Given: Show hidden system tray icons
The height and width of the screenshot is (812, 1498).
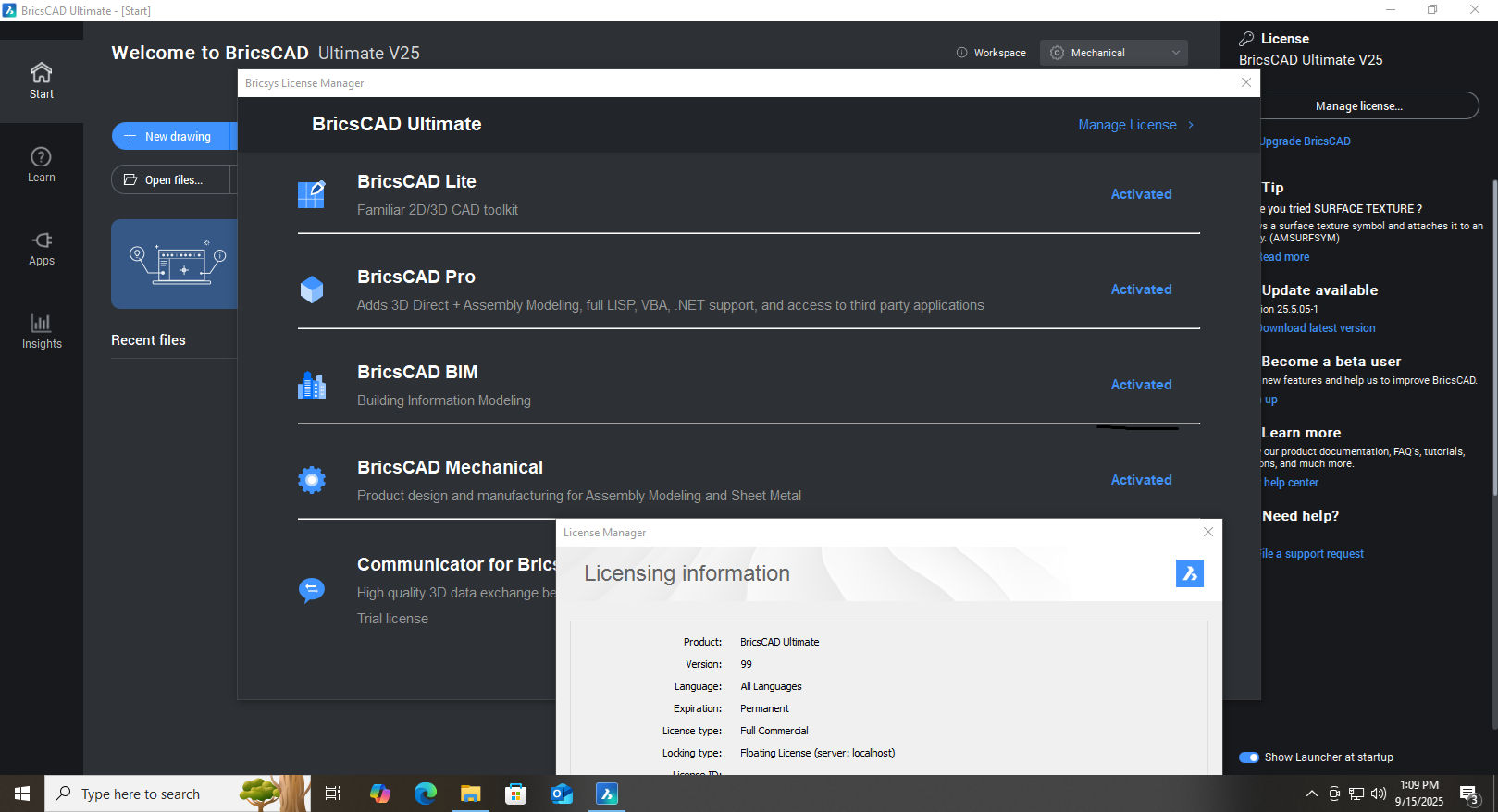Looking at the screenshot, I should 1312,794.
